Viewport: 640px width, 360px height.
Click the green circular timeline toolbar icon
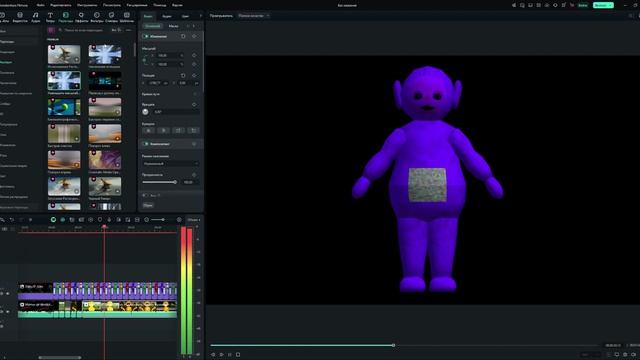[x=53, y=220]
